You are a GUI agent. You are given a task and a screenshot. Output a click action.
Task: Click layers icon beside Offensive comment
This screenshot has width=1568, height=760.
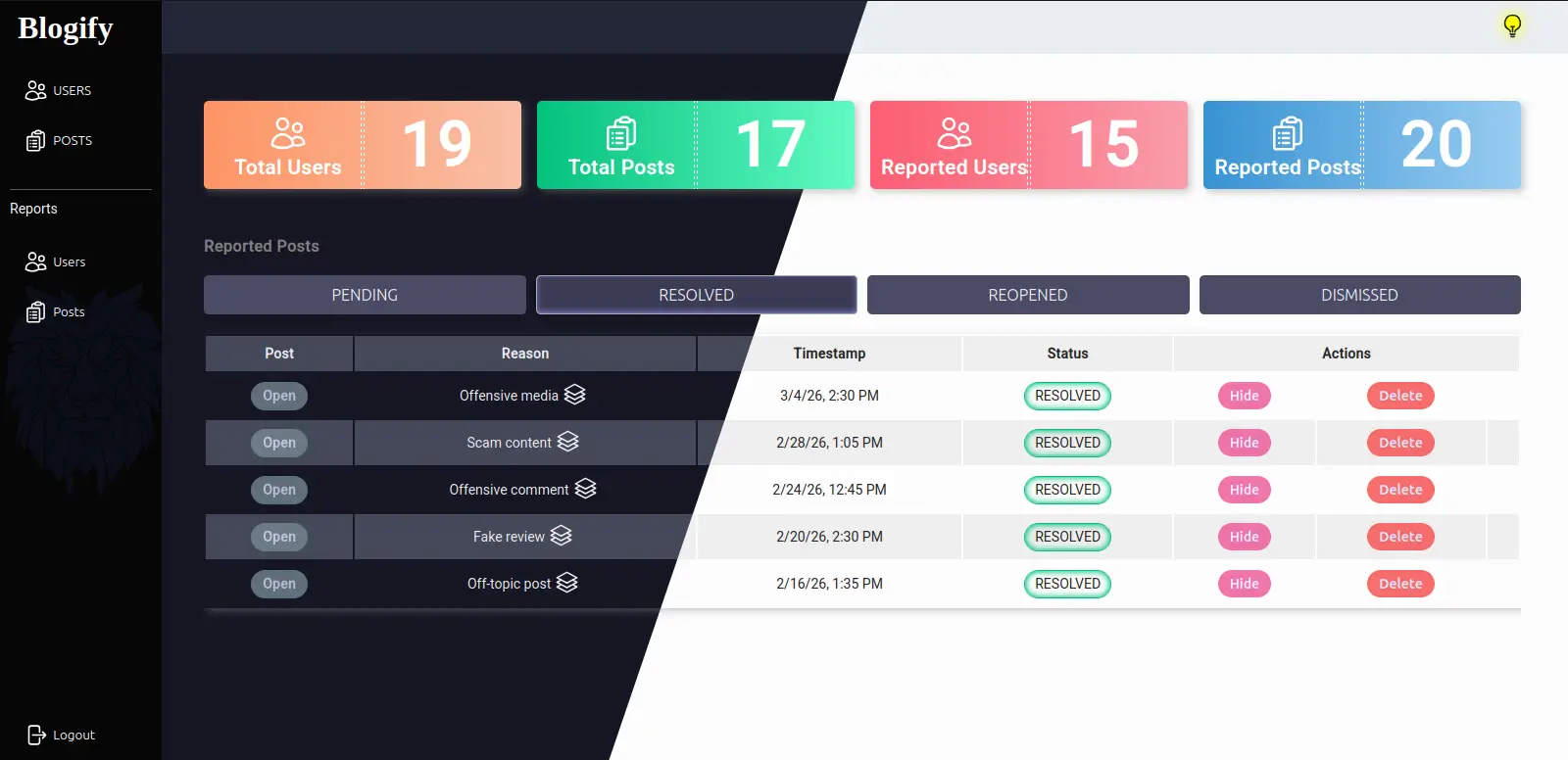pos(585,489)
